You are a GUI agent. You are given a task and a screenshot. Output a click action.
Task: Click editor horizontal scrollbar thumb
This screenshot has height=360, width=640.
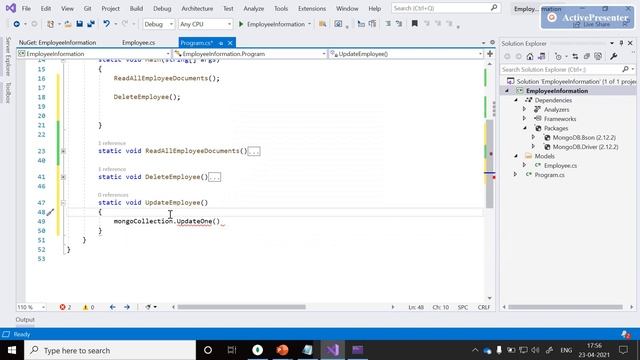click(x=241, y=307)
